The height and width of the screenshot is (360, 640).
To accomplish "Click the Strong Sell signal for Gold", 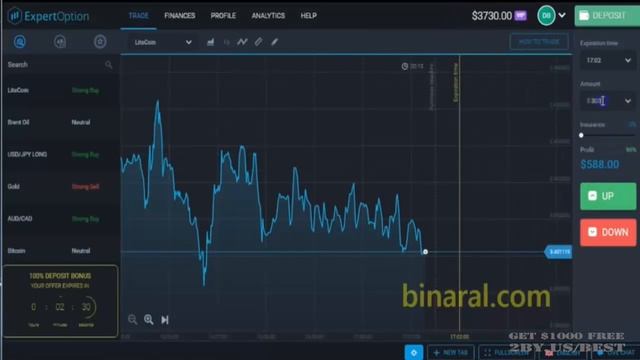I will coord(85,187).
